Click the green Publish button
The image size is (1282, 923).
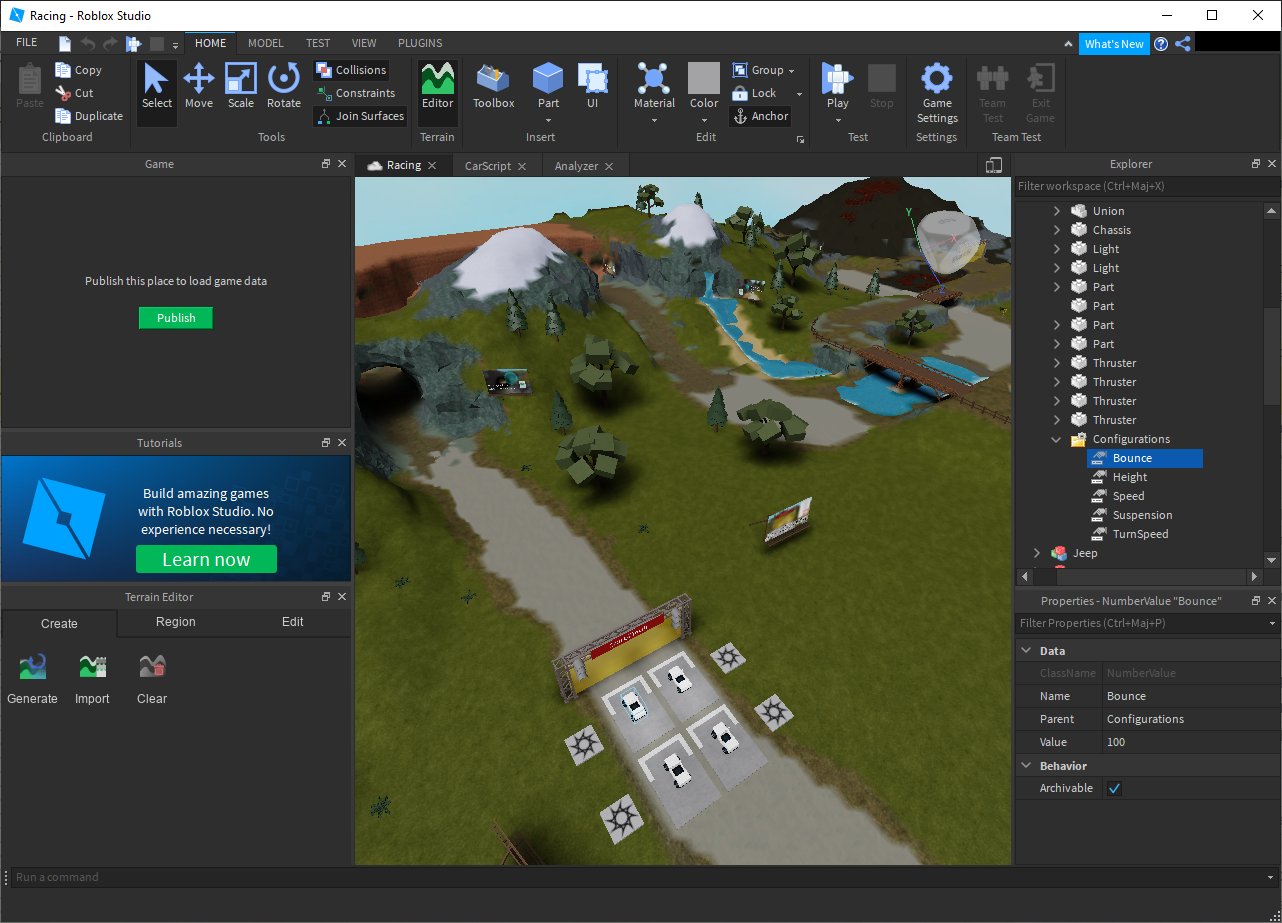click(176, 318)
